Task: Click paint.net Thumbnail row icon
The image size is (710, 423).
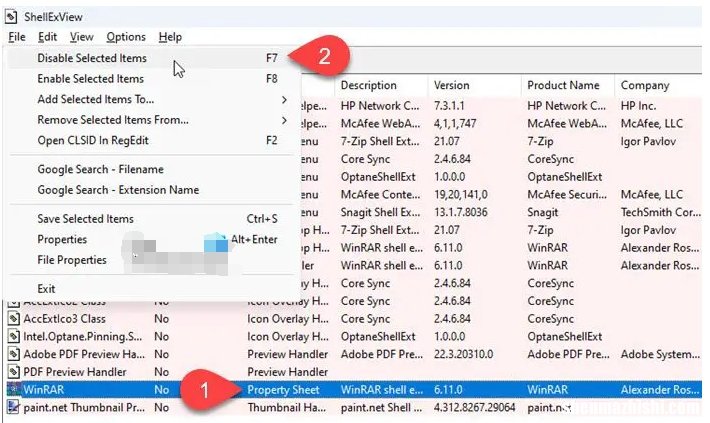Action: (x=14, y=407)
